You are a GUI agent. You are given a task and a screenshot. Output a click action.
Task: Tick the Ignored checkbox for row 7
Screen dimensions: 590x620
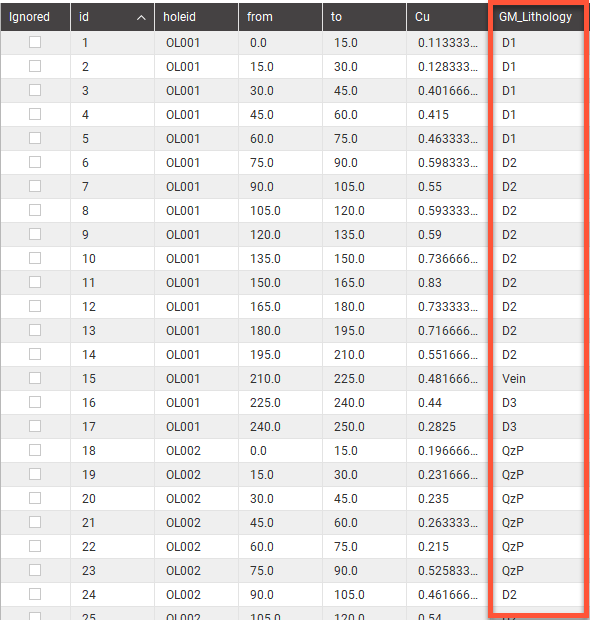[35, 186]
